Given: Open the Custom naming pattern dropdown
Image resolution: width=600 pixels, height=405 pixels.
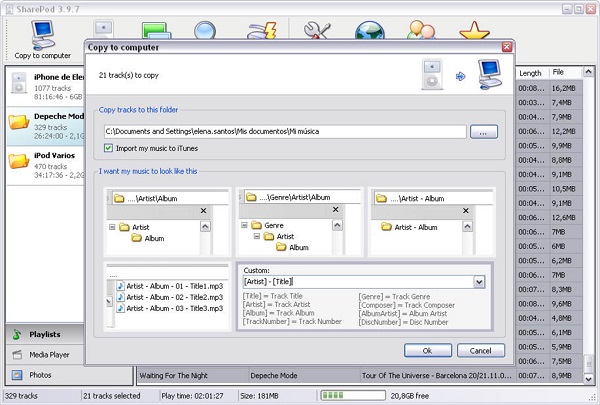Looking at the screenshot, I should (x=479, y=282).
